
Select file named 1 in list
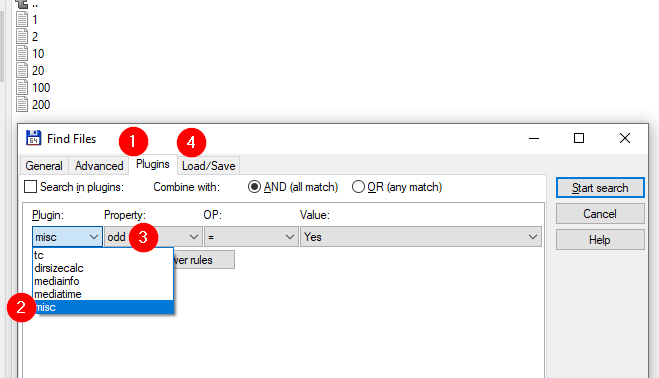click(x=35, y=19)
